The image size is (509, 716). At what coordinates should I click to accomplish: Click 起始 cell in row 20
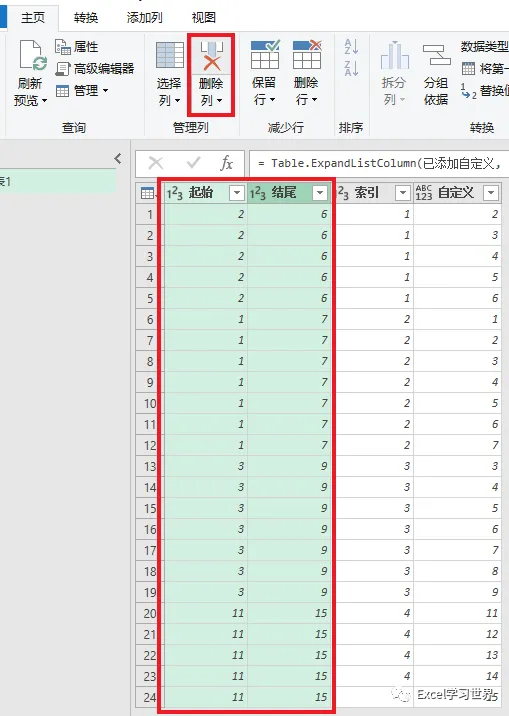[205, 613]
